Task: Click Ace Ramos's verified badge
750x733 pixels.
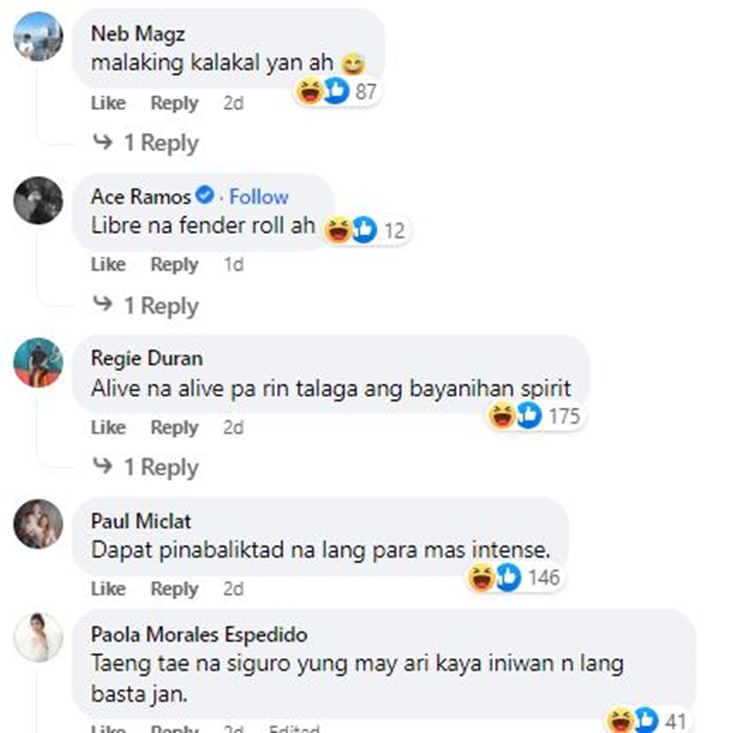Action: [x=206, y=195]
